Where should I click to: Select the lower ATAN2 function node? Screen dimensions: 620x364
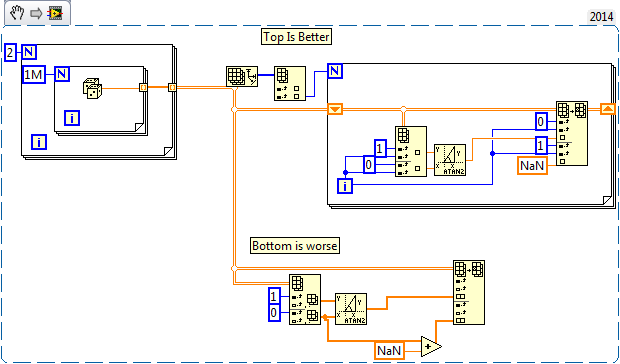(351, 309)
